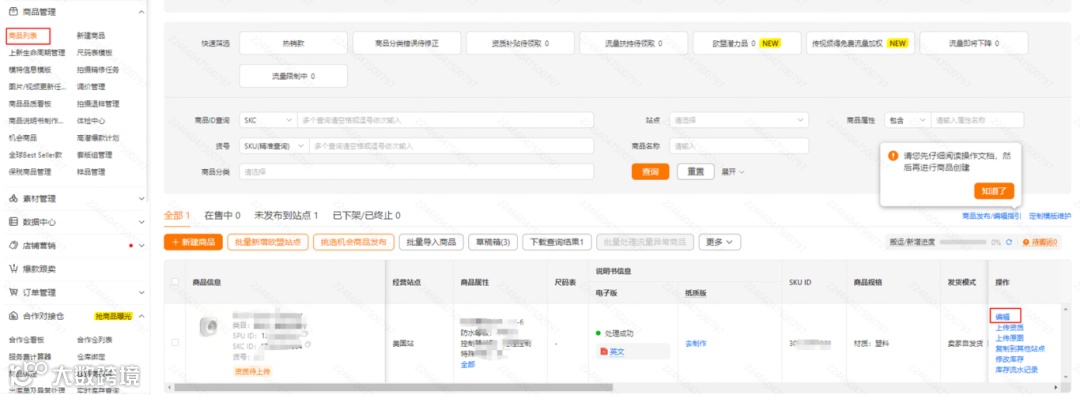
Task: Select the 商品分类错误待修正 quick filter
Action: click(x=406, y=43)
